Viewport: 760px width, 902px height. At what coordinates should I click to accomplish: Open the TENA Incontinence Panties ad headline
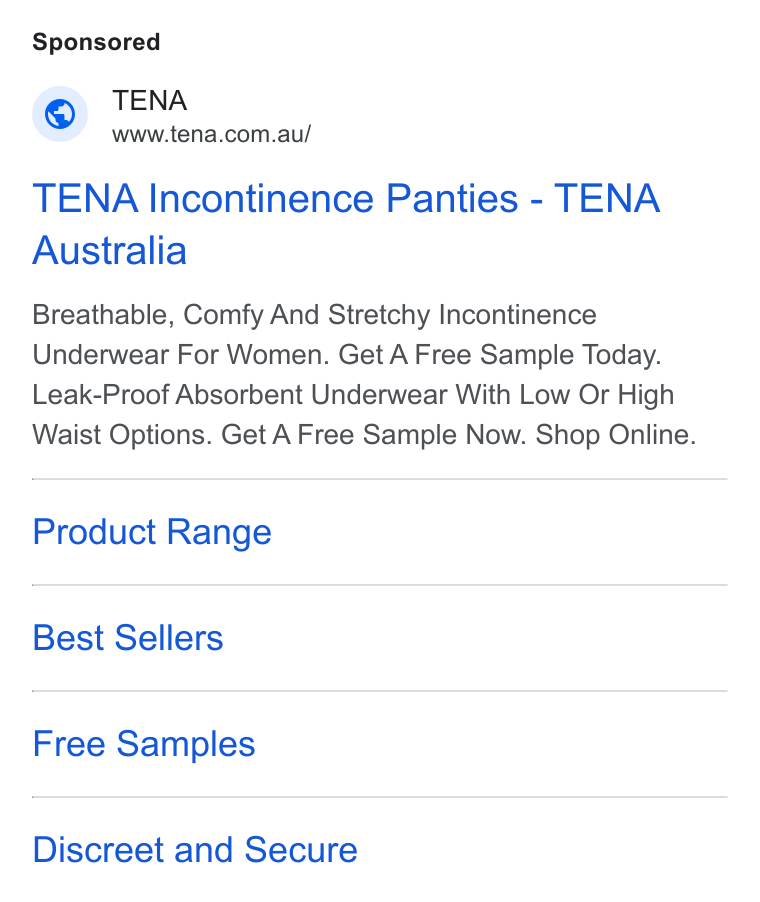point(346,224)
